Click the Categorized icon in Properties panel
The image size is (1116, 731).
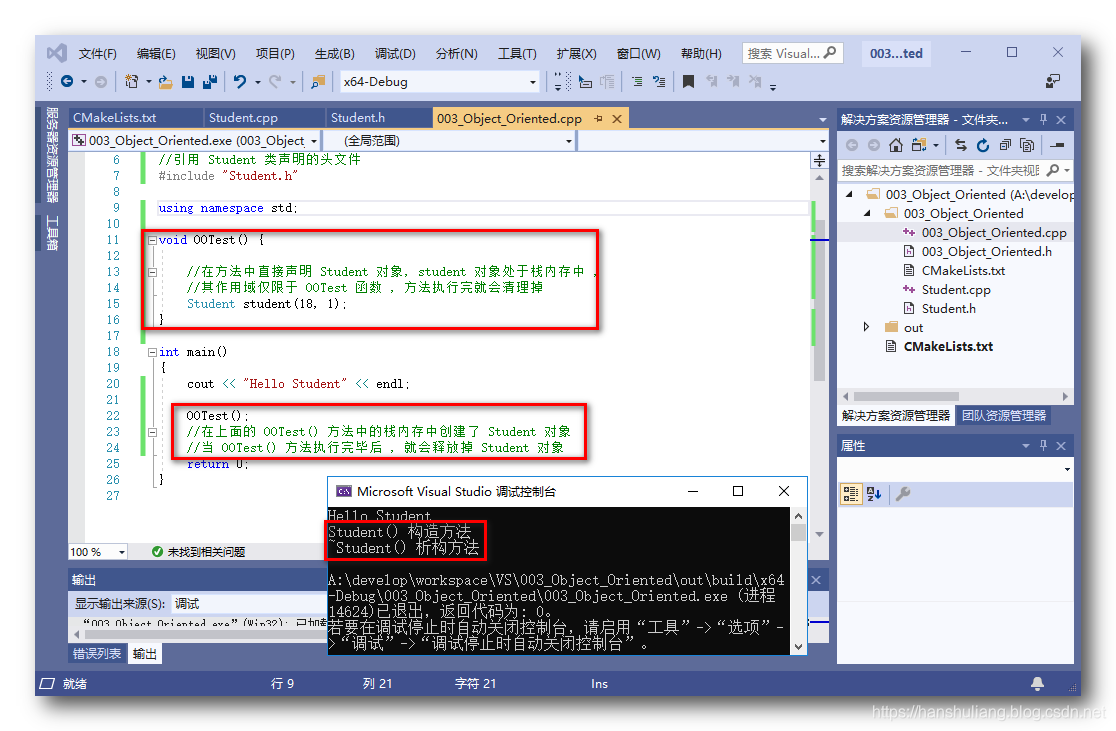click(851, 494)
